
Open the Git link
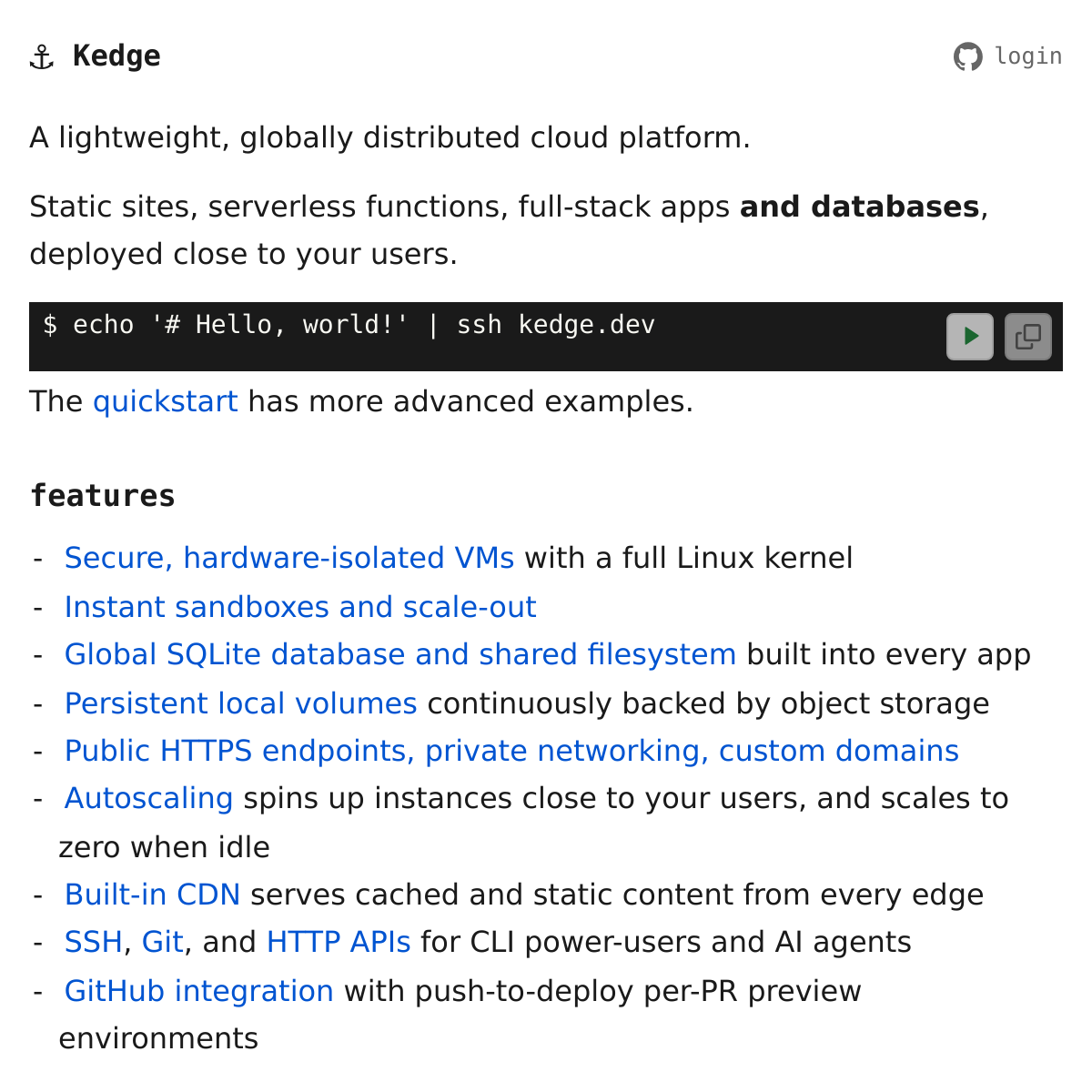click(163, 942)
